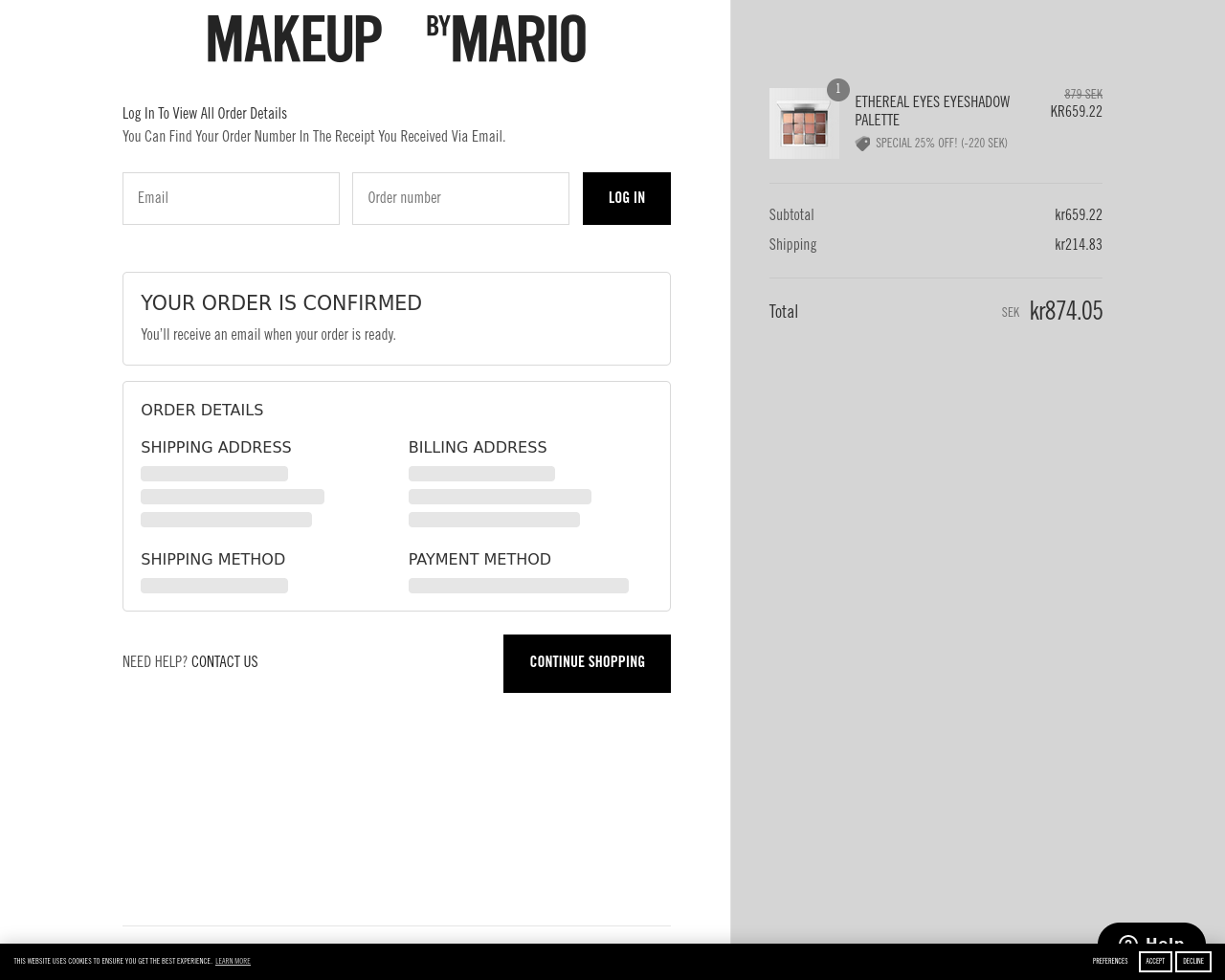Click the 'Special 25% off' discount text

point(942,144)
